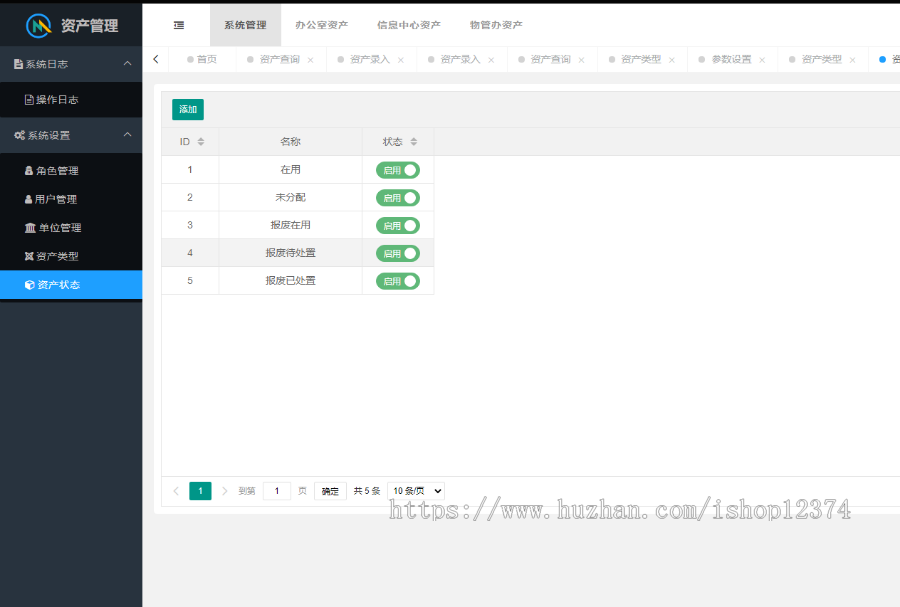Click the 操作日志 file icon
This screenshot has height=607, width=900.
(x=29, y=100)
